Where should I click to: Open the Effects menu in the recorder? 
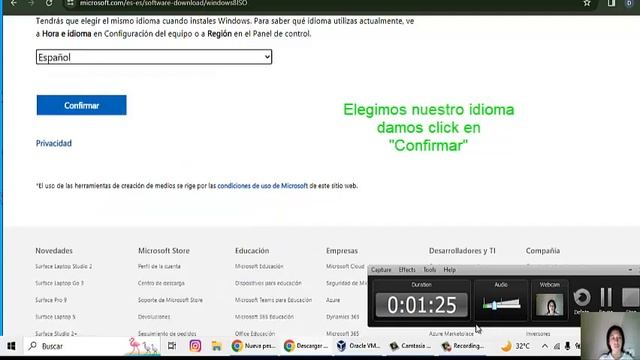[407, 270]
